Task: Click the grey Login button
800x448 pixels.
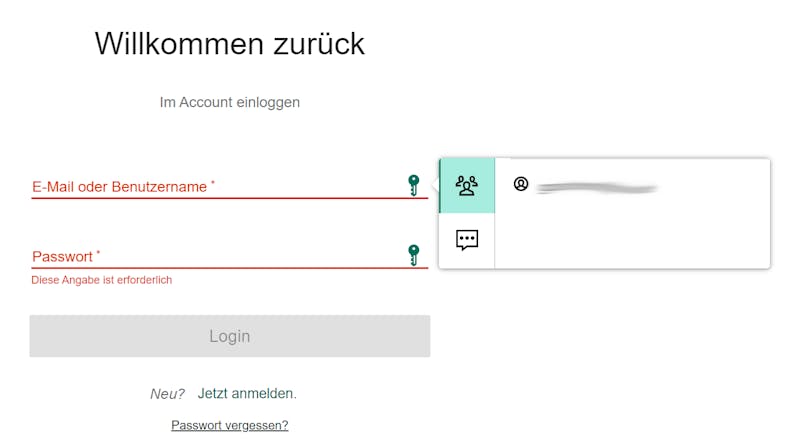Action: coord(230,336)
